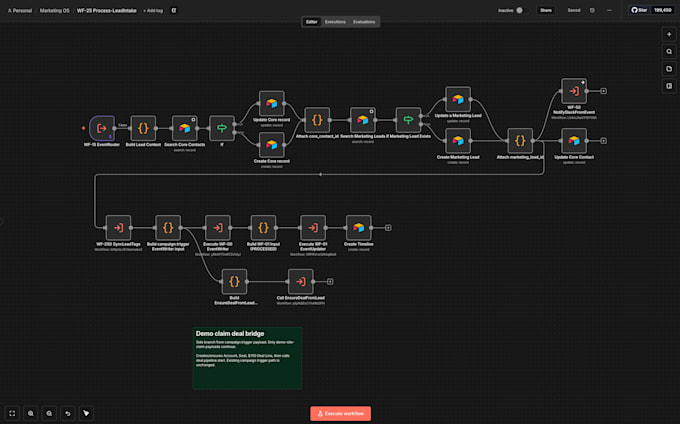Click the Saved status text
680x424 pixels.
[x=574, y=10]
